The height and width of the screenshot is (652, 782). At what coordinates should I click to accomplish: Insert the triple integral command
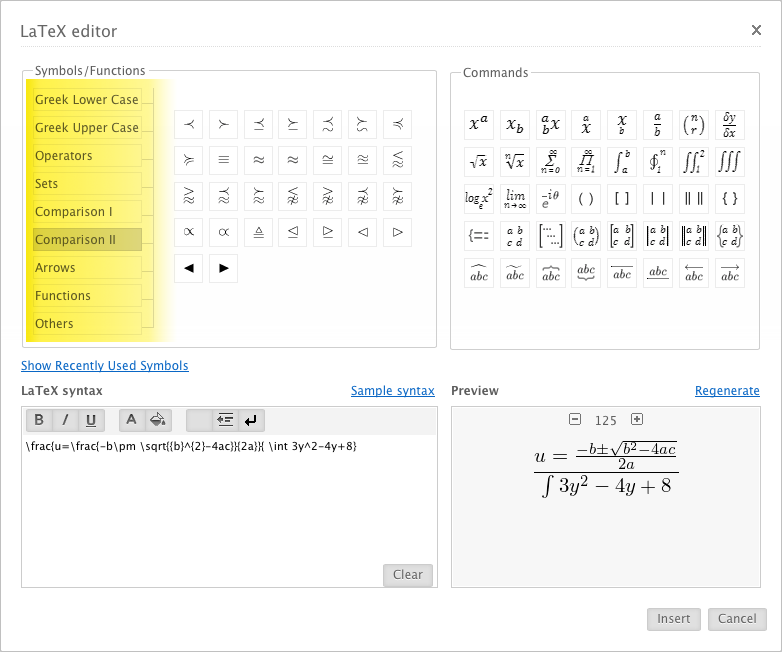730,161
